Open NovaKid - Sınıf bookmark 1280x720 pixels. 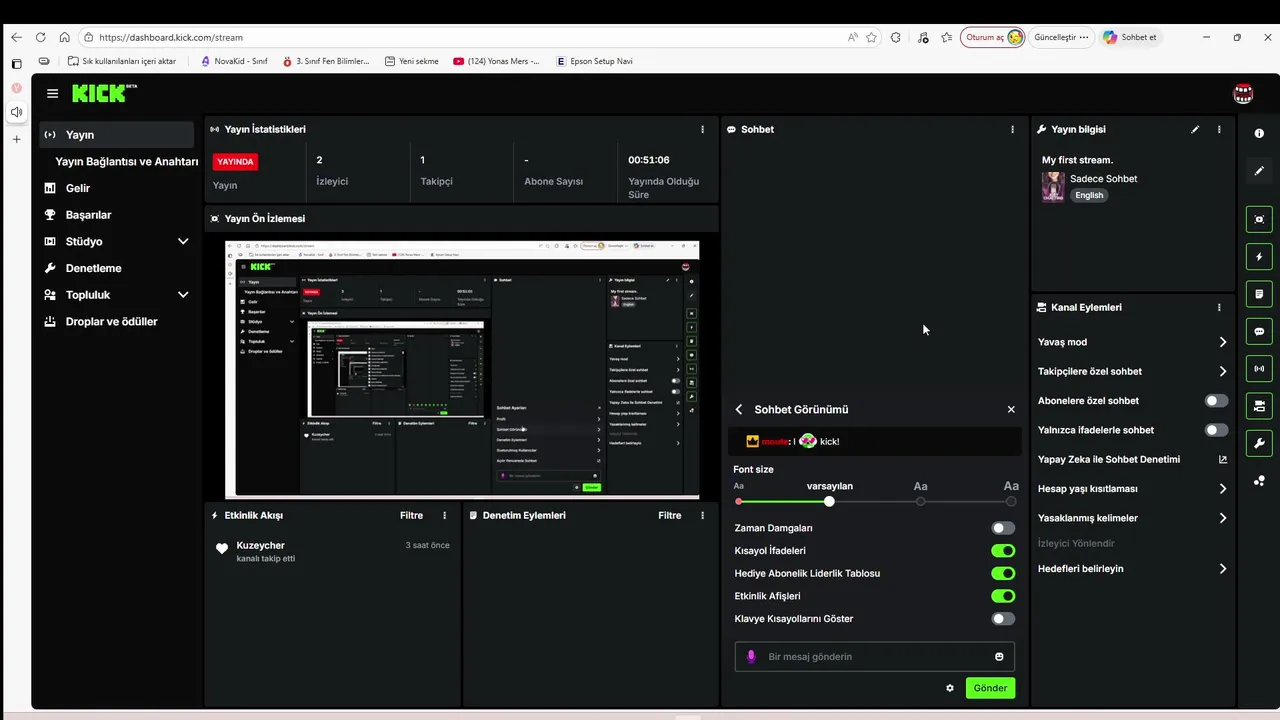pyautogui.click(x=233, y=61)
